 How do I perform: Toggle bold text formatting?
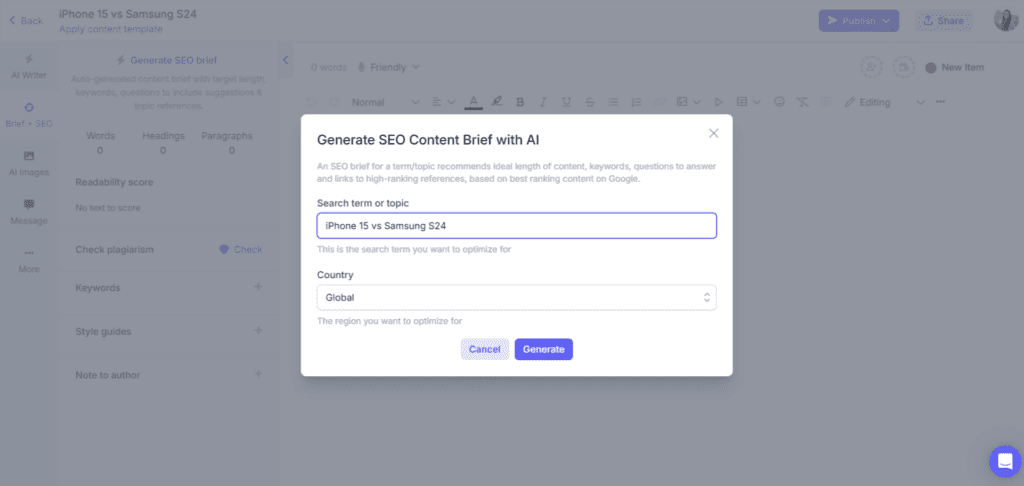tap(520, 102)
